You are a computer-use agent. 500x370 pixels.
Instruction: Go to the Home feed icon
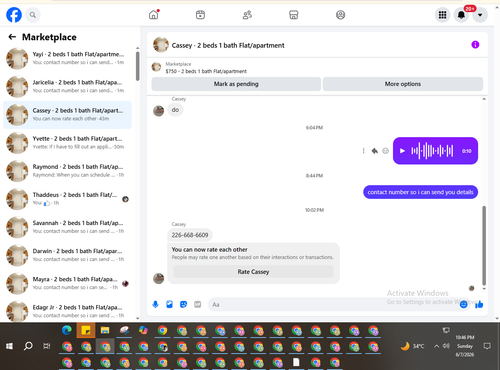(154, 15)
